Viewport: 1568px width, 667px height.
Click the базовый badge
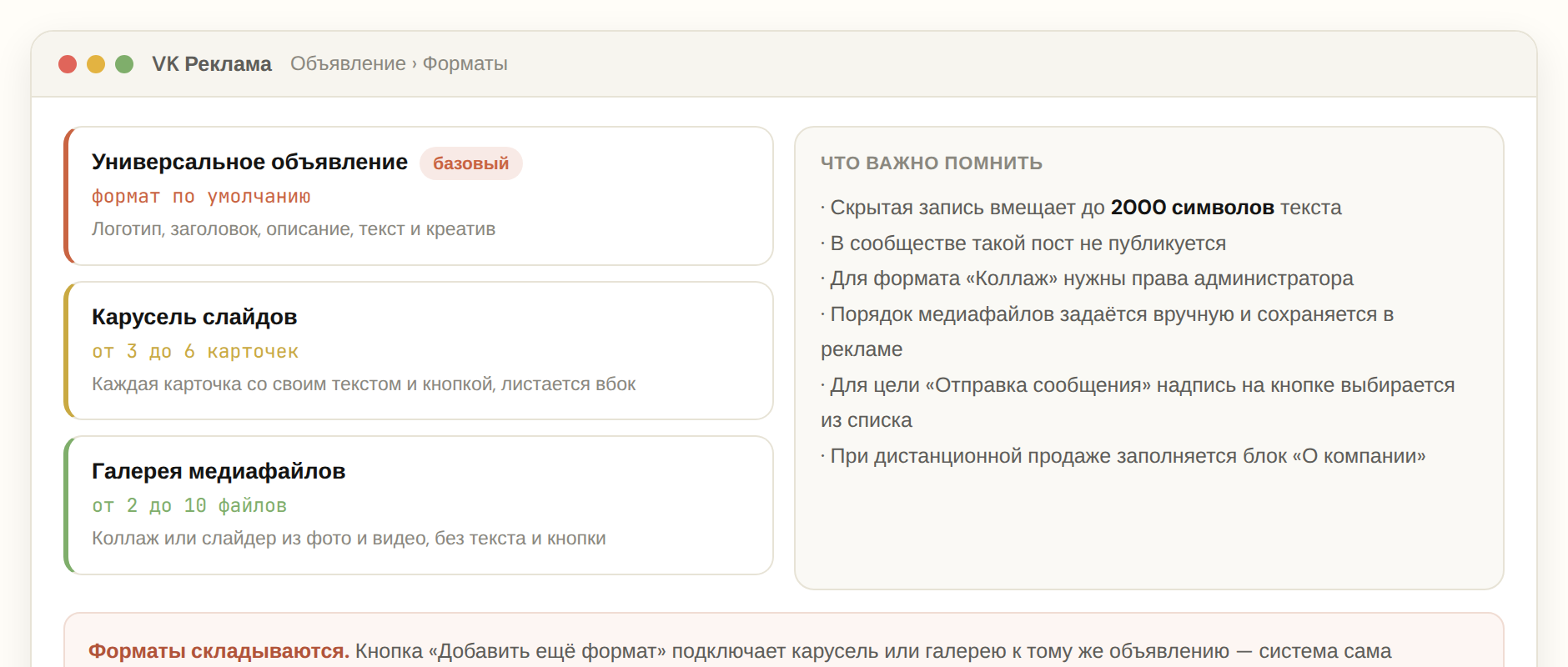(470, 163)
